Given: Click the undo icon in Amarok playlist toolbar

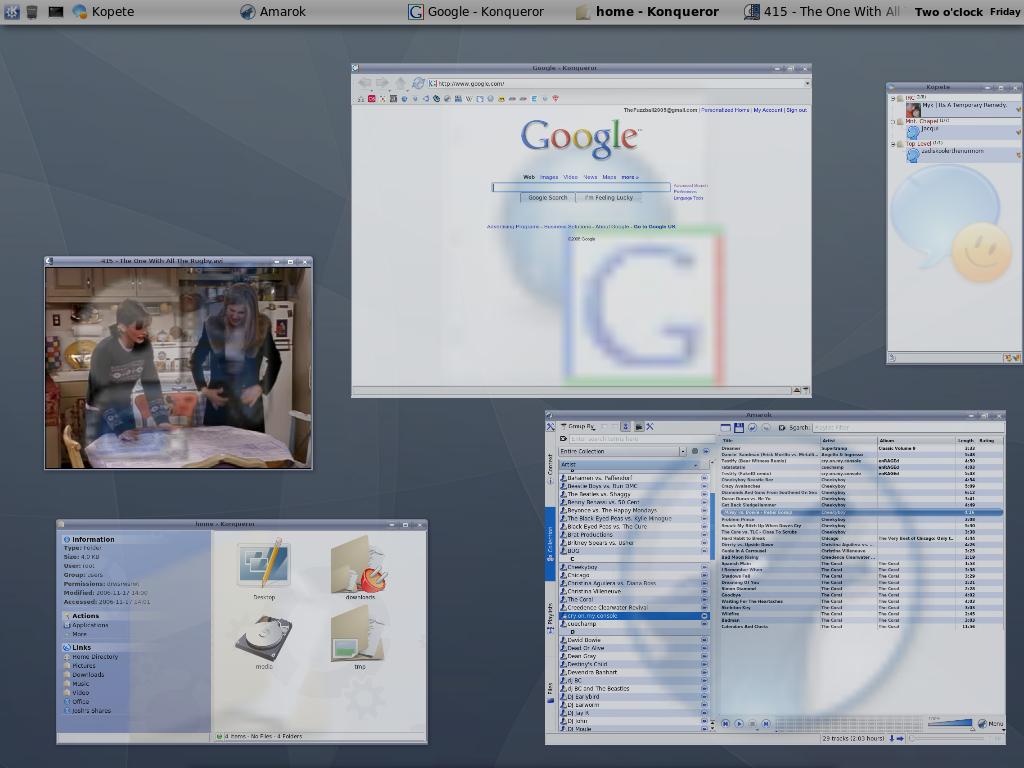Looking at the screenshot, I should point(752,427).
